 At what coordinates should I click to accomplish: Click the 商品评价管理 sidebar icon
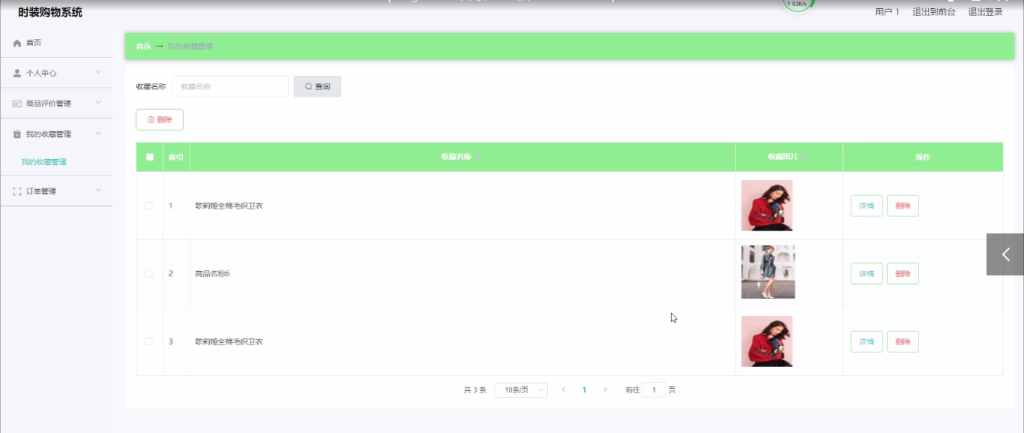point(18,103)
